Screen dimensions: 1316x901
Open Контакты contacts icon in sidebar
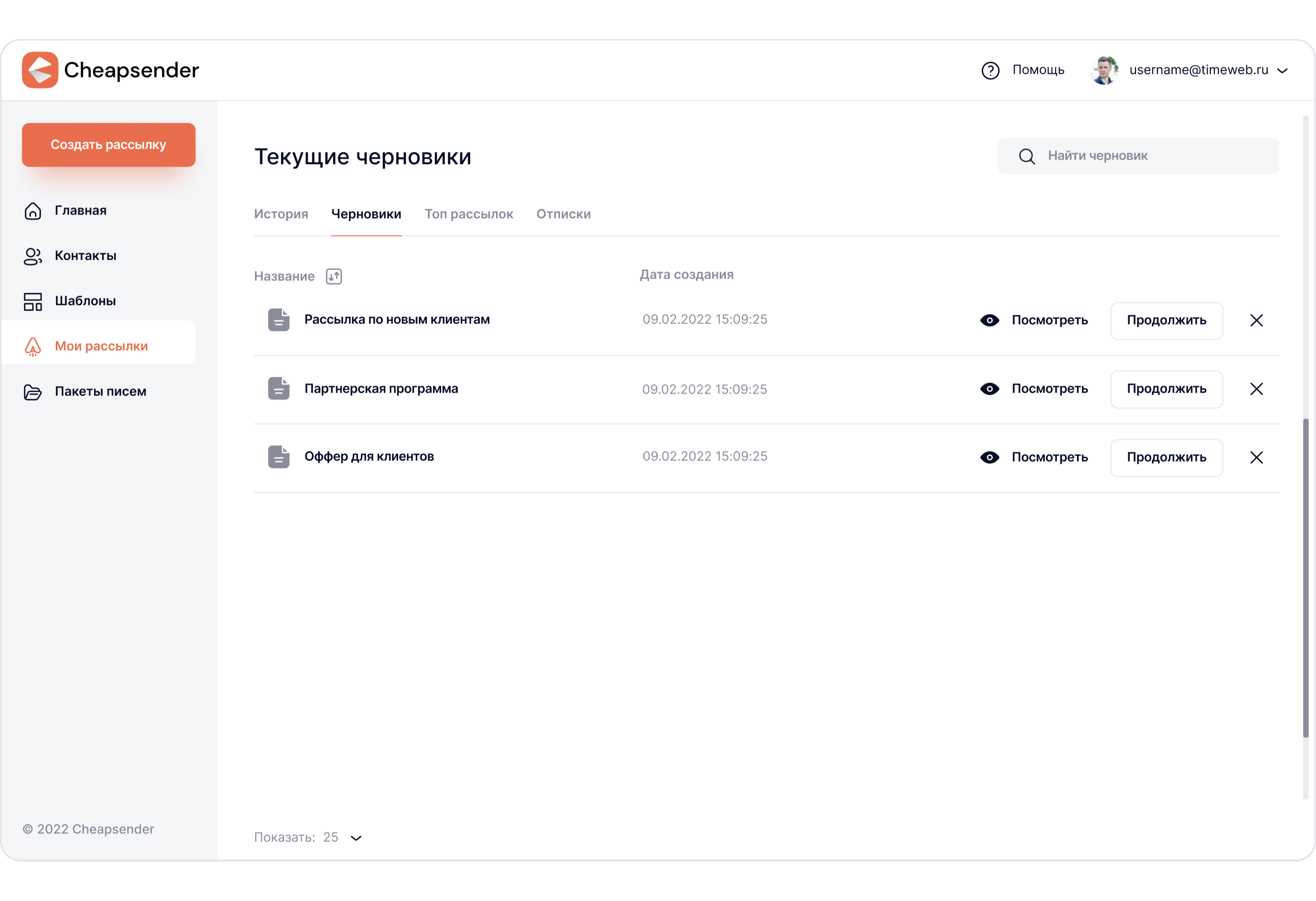tap(33, 256)
